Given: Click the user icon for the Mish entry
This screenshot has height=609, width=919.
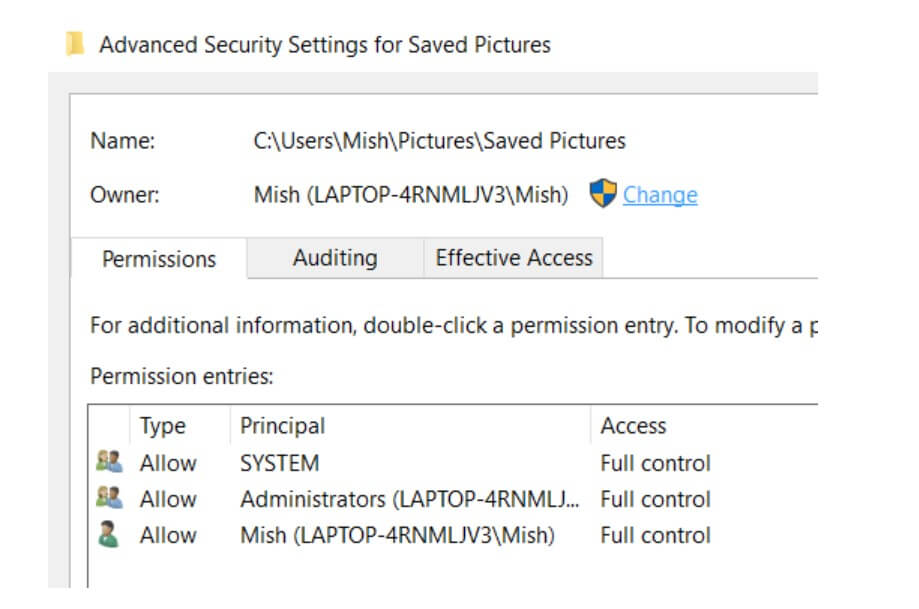Looking at the screenshot, I should coord(108,535).
